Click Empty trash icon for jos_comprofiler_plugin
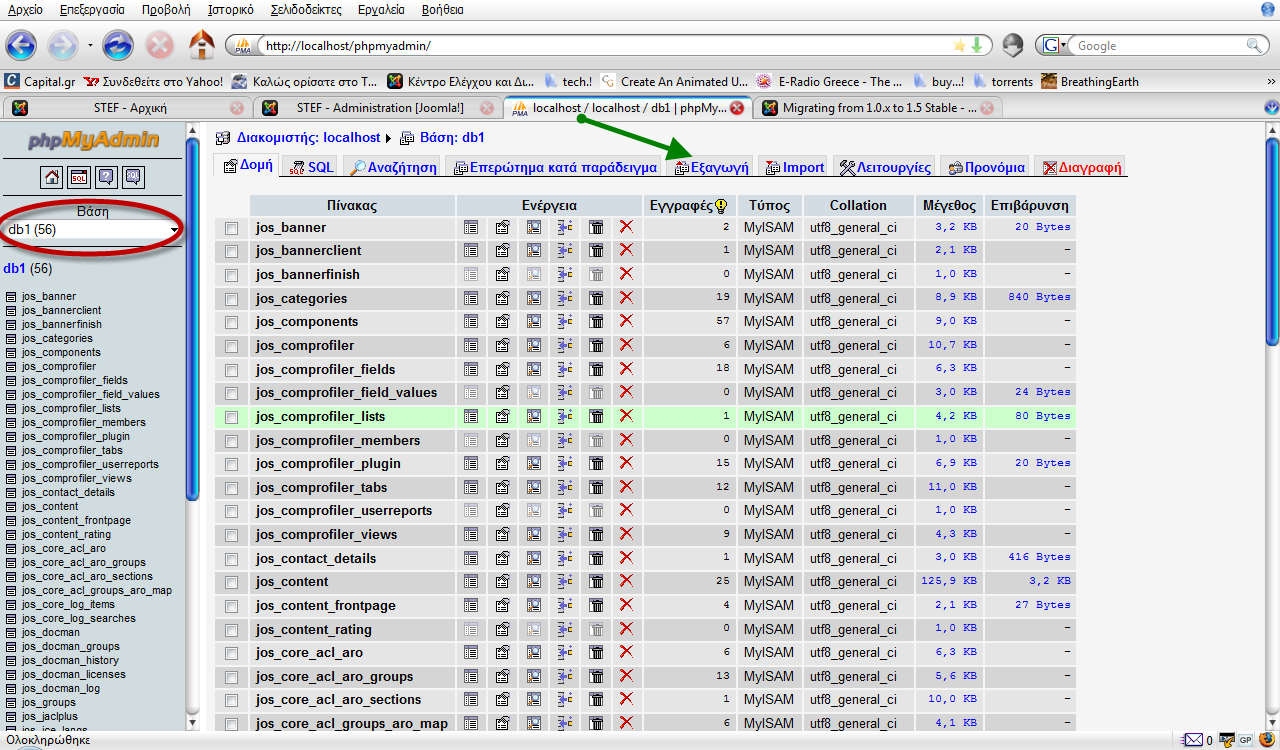The image size is (1280, 750). click(596, 463)
